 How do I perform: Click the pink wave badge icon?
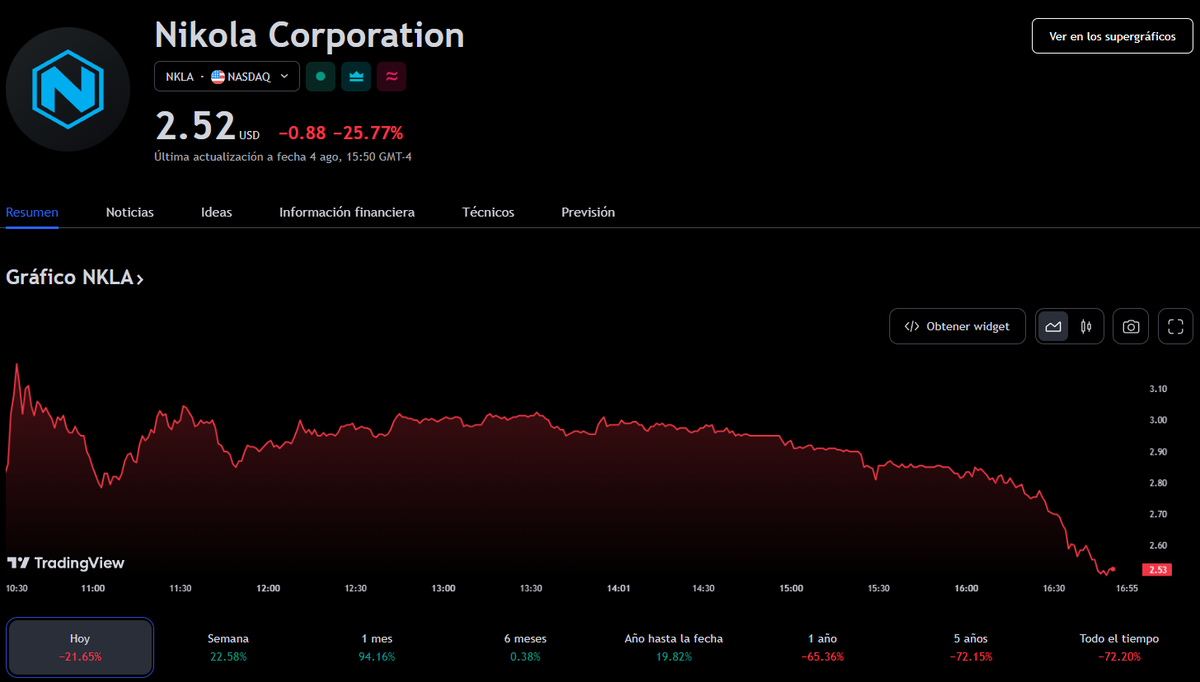click(x=391, y=76)
